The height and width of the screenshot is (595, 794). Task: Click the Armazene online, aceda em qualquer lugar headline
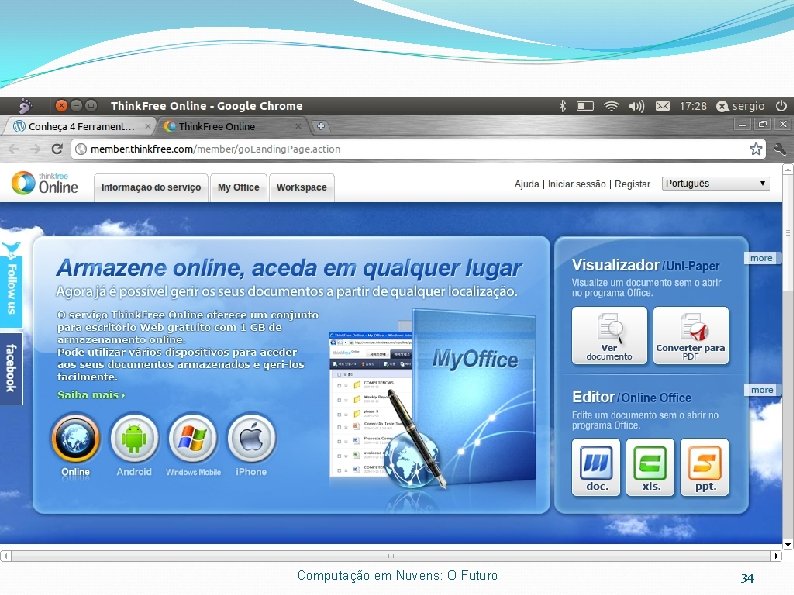289,268
